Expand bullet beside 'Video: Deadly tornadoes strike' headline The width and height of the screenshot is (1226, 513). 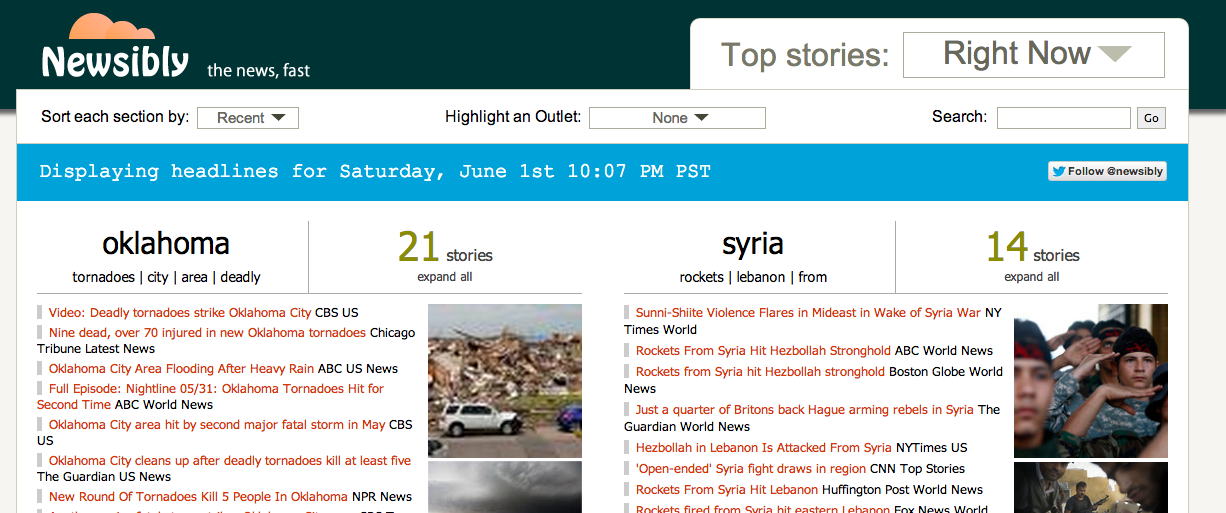(40, 313)
